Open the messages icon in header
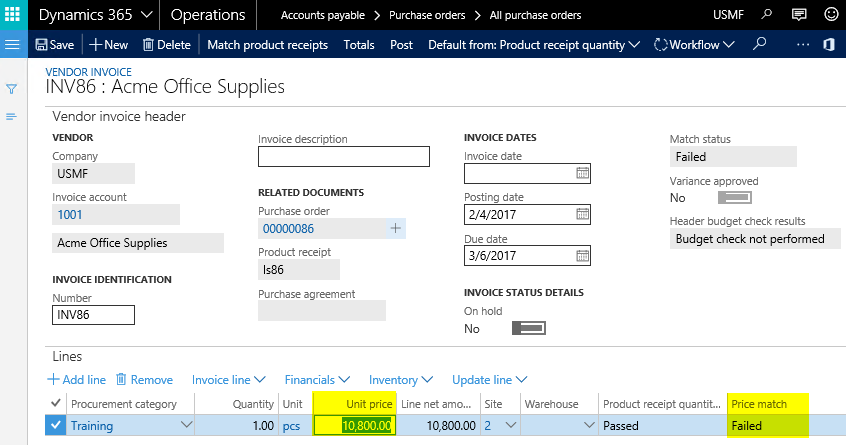The width and height of the screenshot is (846, 445). coord(798,15)
